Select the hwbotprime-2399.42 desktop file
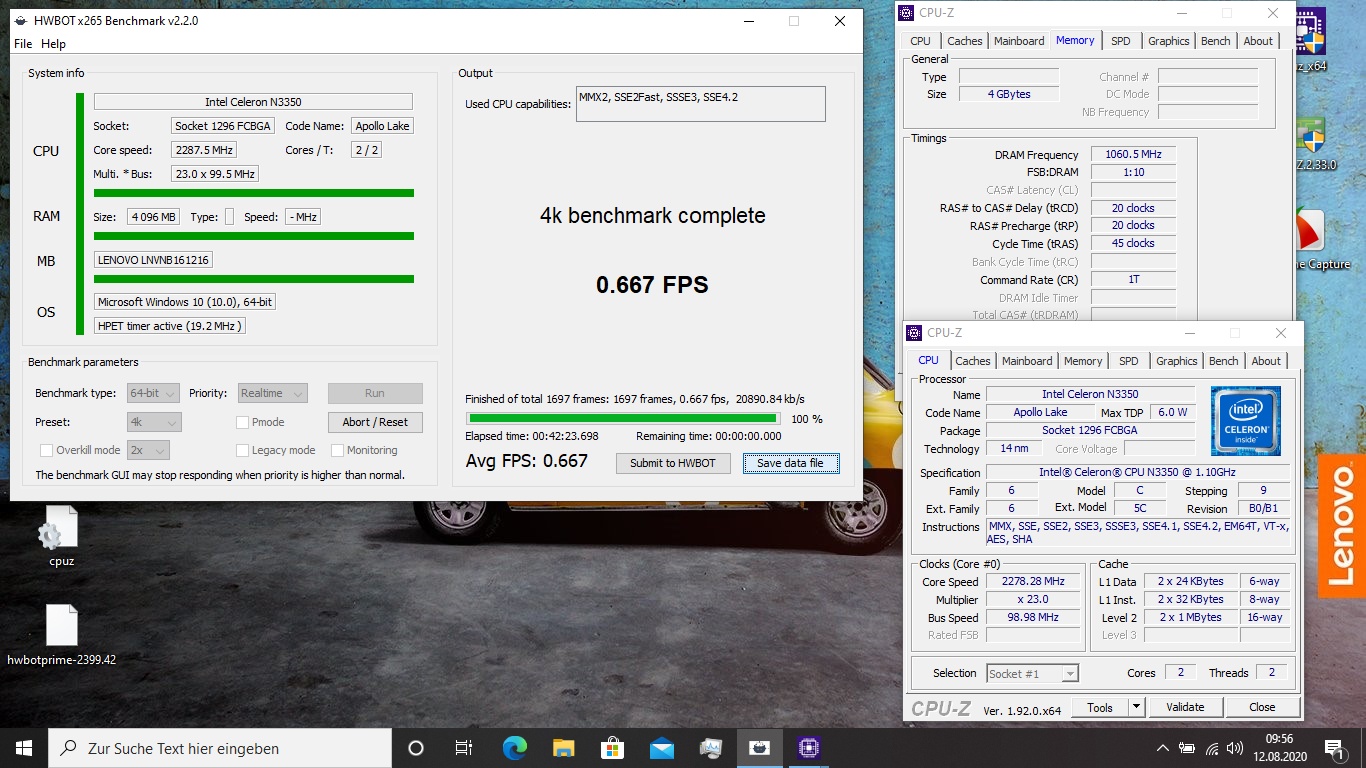The width and height of the screenshot is (1366, 768). pos(61,635)
